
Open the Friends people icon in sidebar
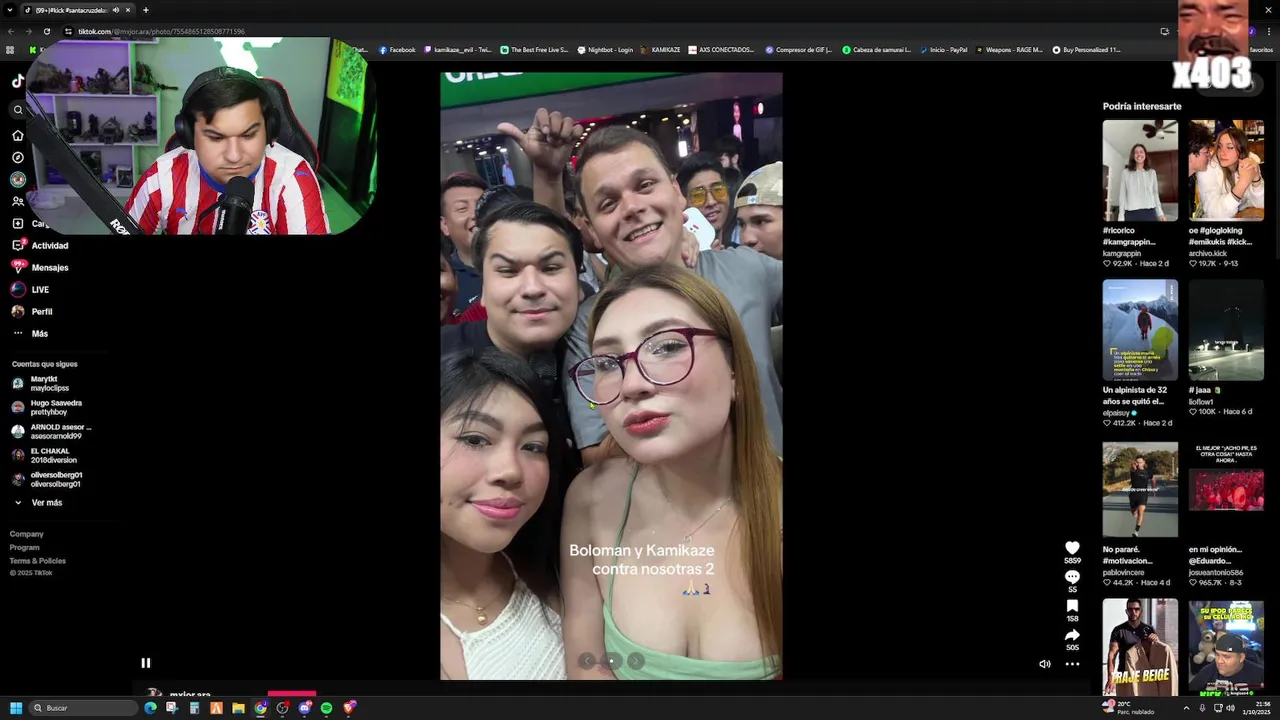(18, 201)
